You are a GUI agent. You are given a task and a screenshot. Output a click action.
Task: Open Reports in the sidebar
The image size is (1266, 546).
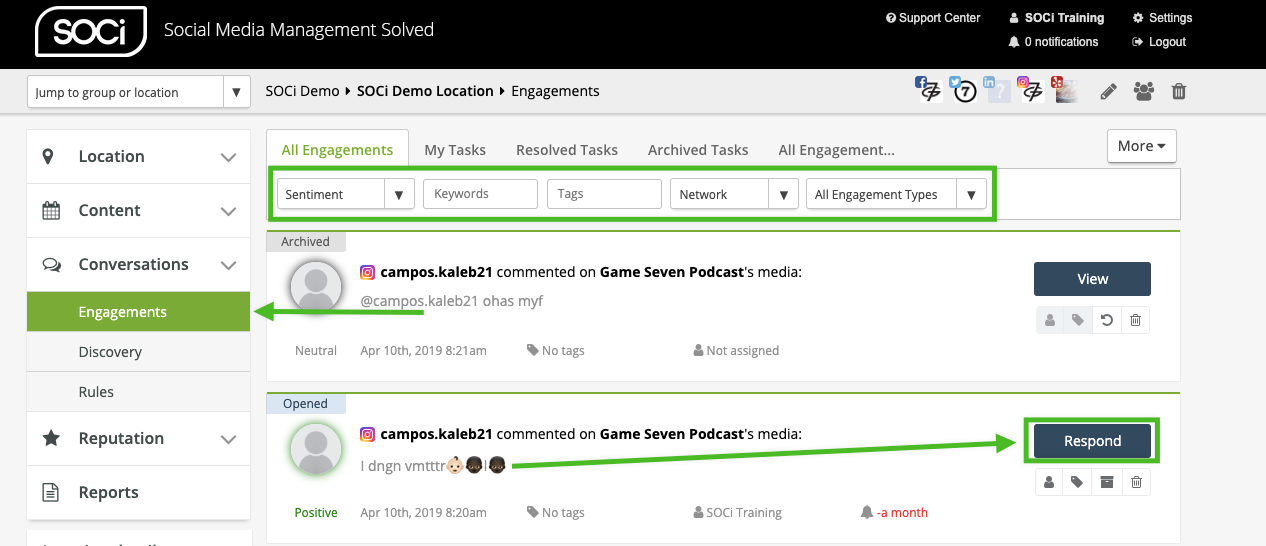(138, 492)
